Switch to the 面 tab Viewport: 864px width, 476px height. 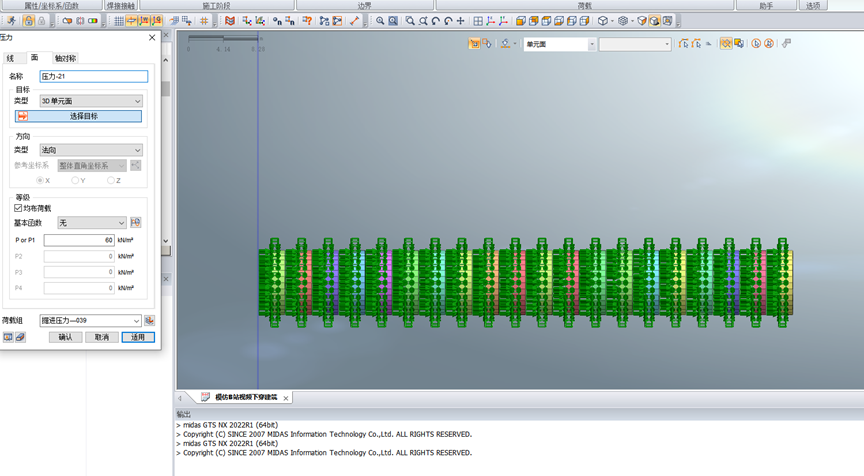[35, 57]
